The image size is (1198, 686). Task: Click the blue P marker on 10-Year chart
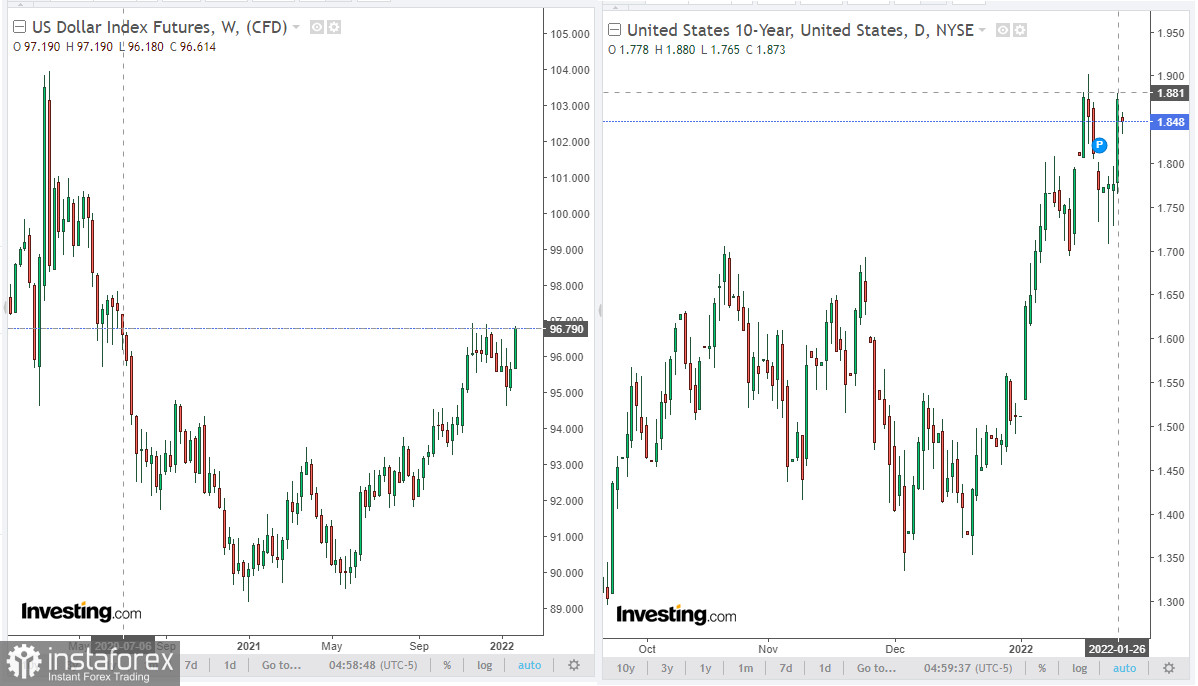(1099, 145)
